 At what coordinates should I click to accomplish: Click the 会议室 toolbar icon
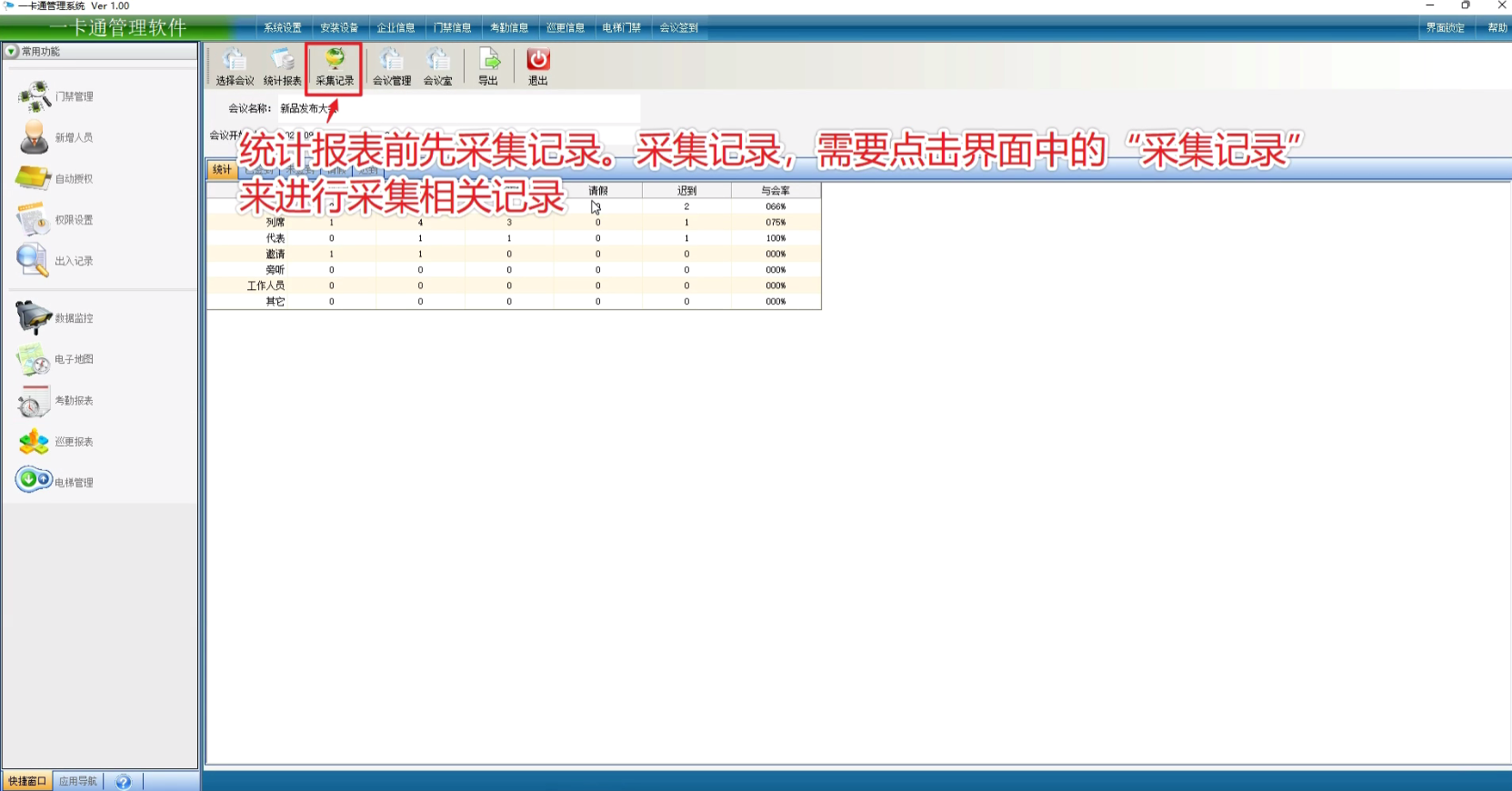438,67
